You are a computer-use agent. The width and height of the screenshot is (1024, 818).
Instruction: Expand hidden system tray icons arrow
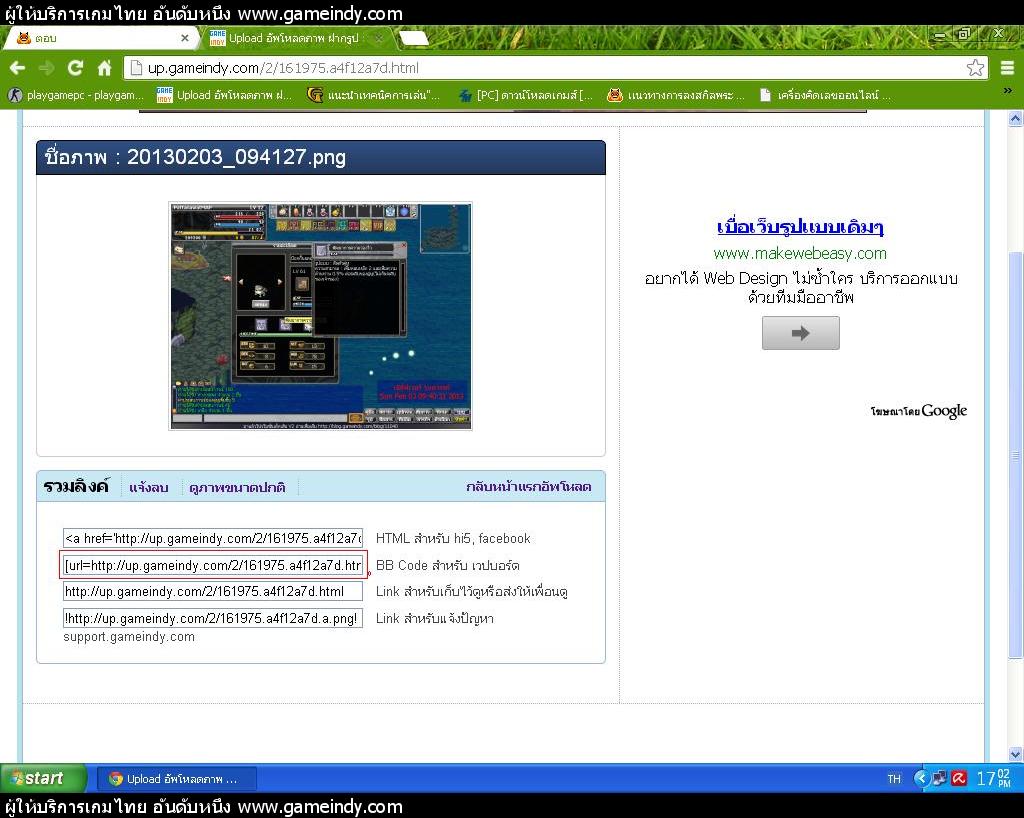[921, 778]
